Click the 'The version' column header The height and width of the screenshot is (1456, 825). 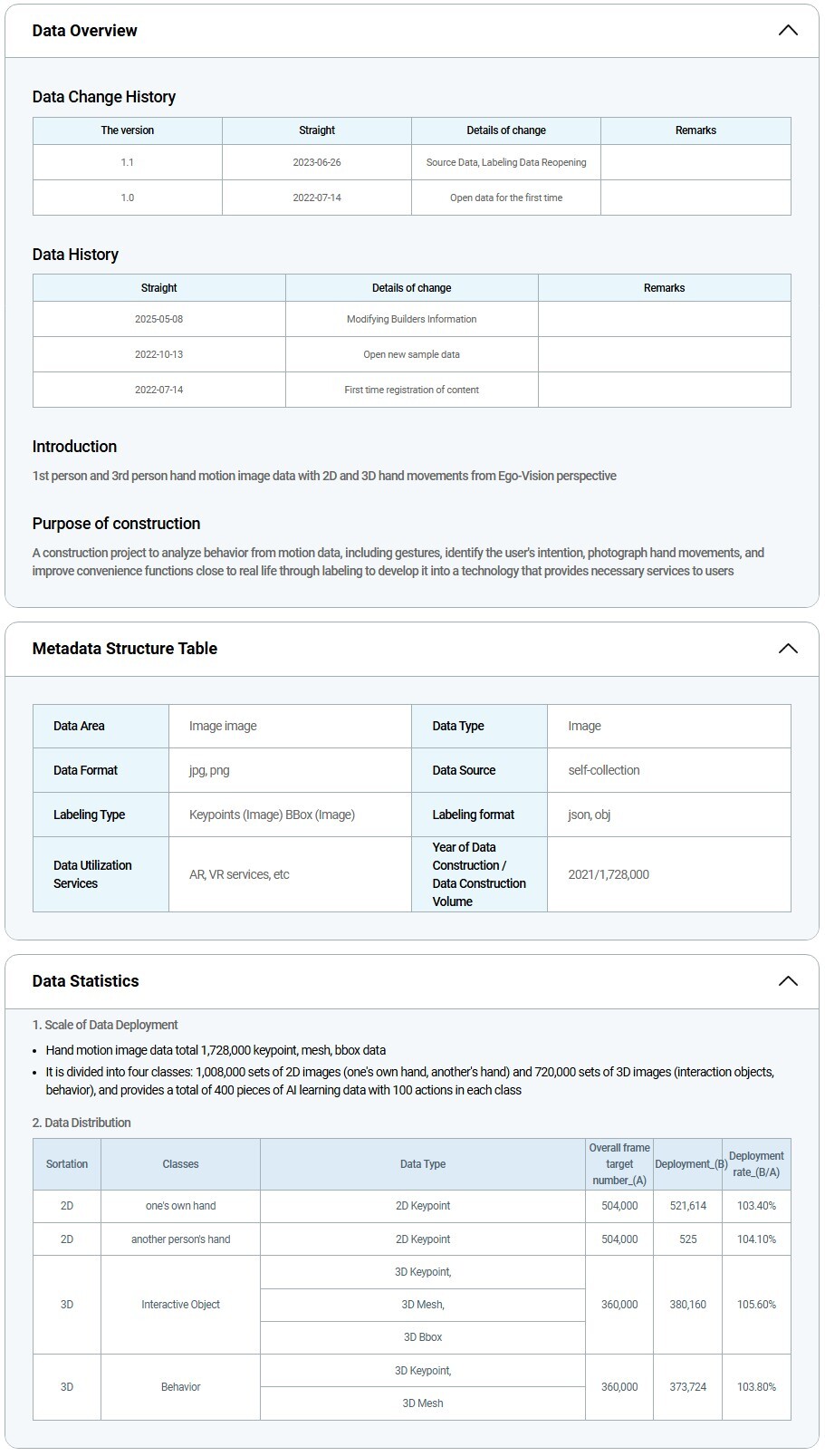pos(127,130)
